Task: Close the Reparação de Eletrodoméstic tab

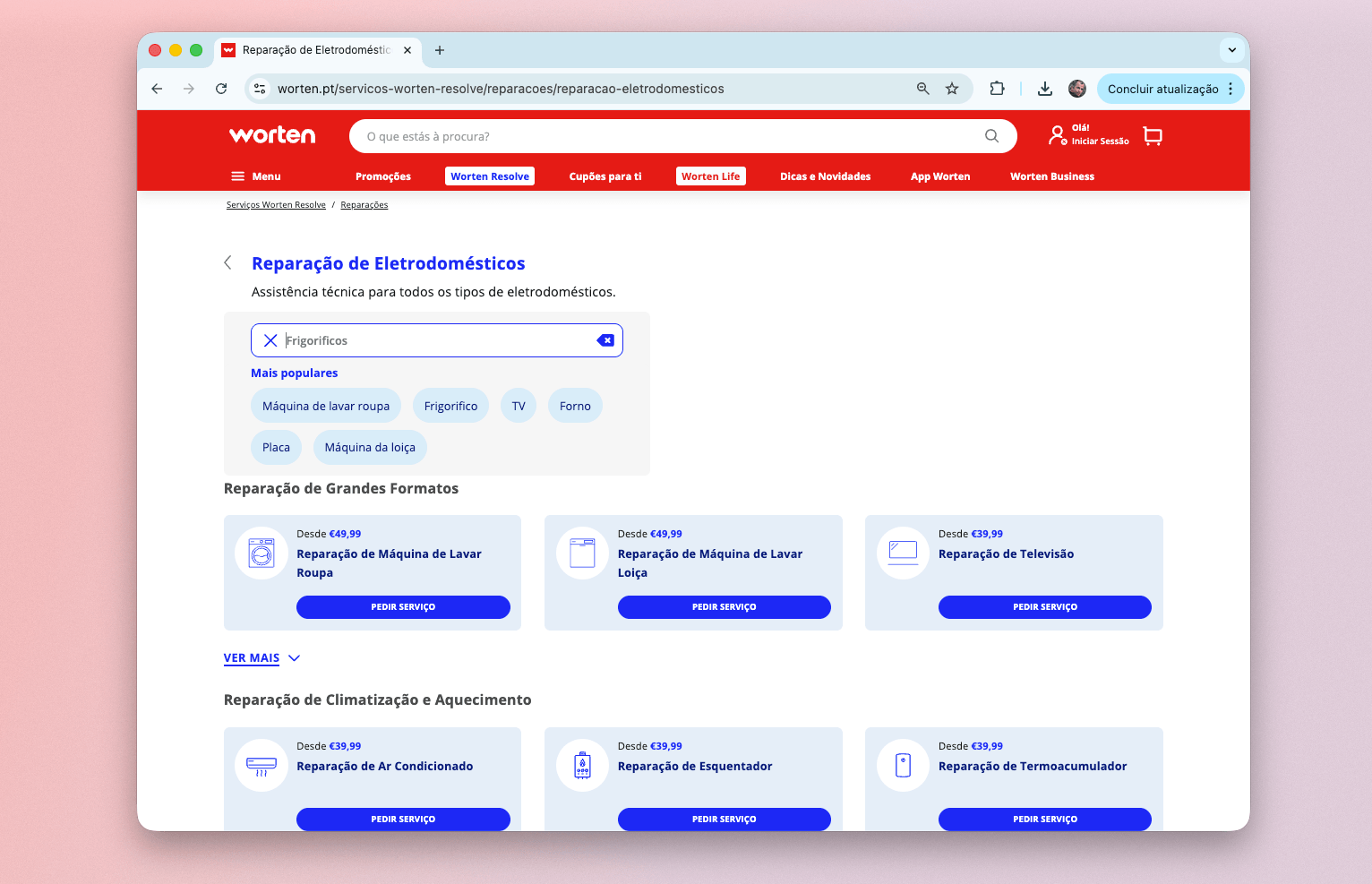Action: pos(407,50)
